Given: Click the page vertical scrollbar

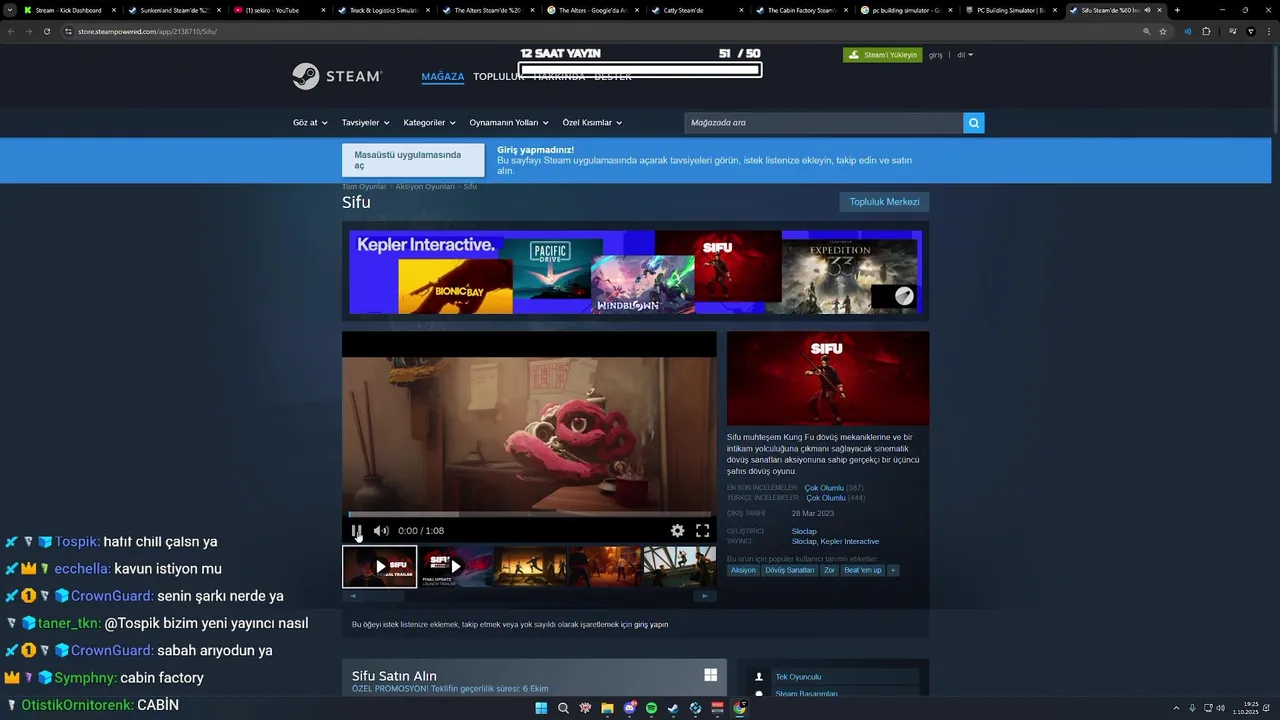Looking at the screenshot, I should 1275,90.
